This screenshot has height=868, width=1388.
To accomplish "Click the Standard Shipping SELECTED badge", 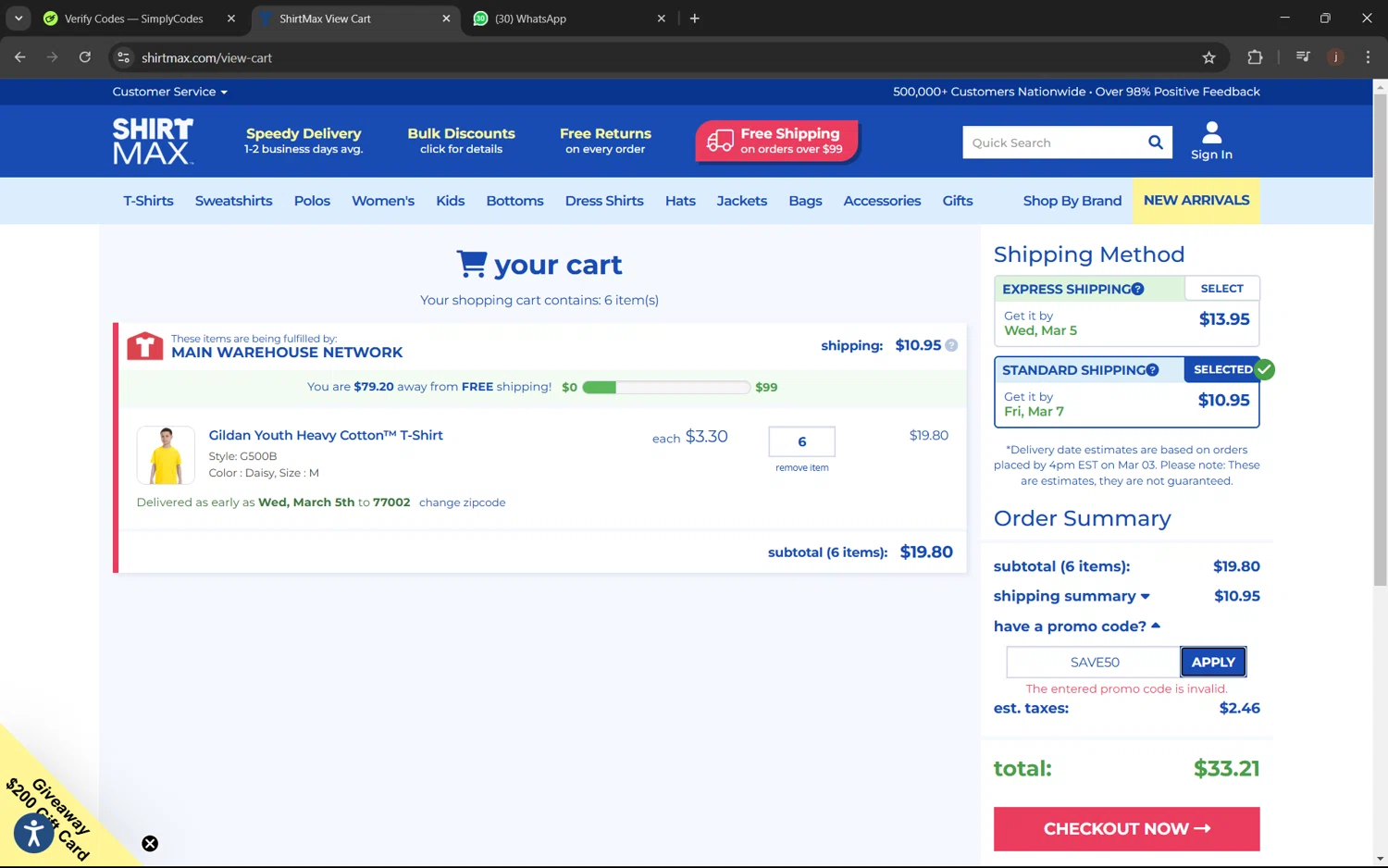I will (1222, 369).
